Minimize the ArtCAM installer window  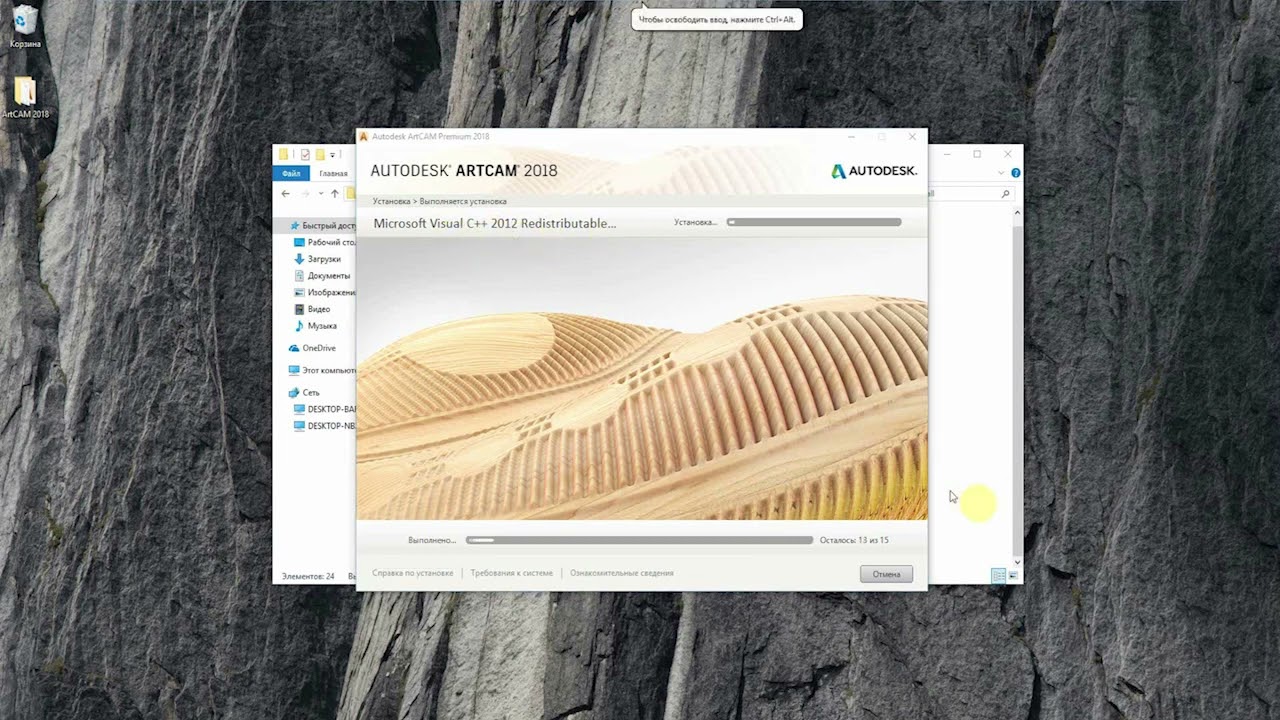pyautogui.click(x=852, y=136)
